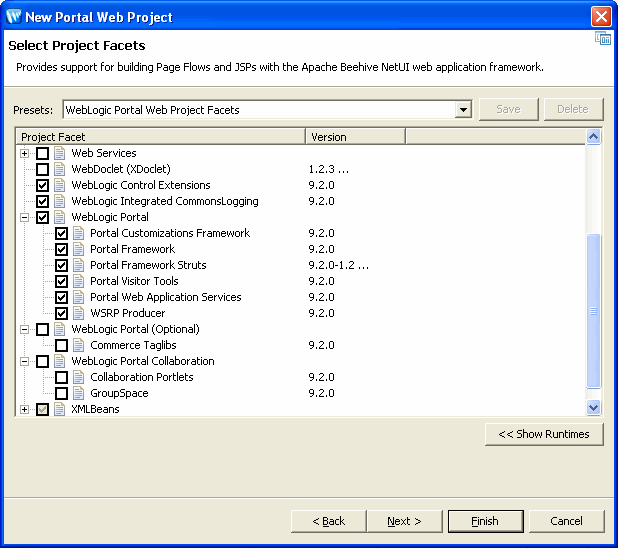Click the wizard banner icon at top right
The height and width of the screenshot is (549, 618).
[x=603, y=39]
